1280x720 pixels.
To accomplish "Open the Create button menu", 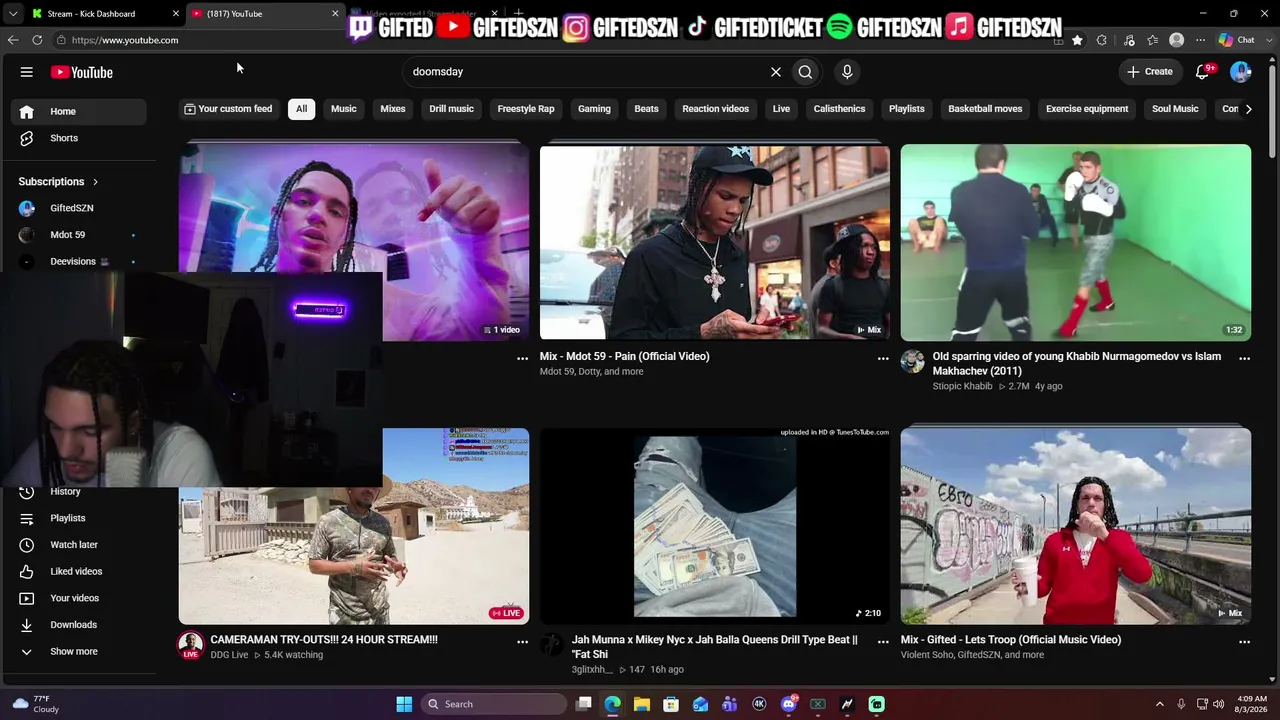I will [x=1149, y=72].
